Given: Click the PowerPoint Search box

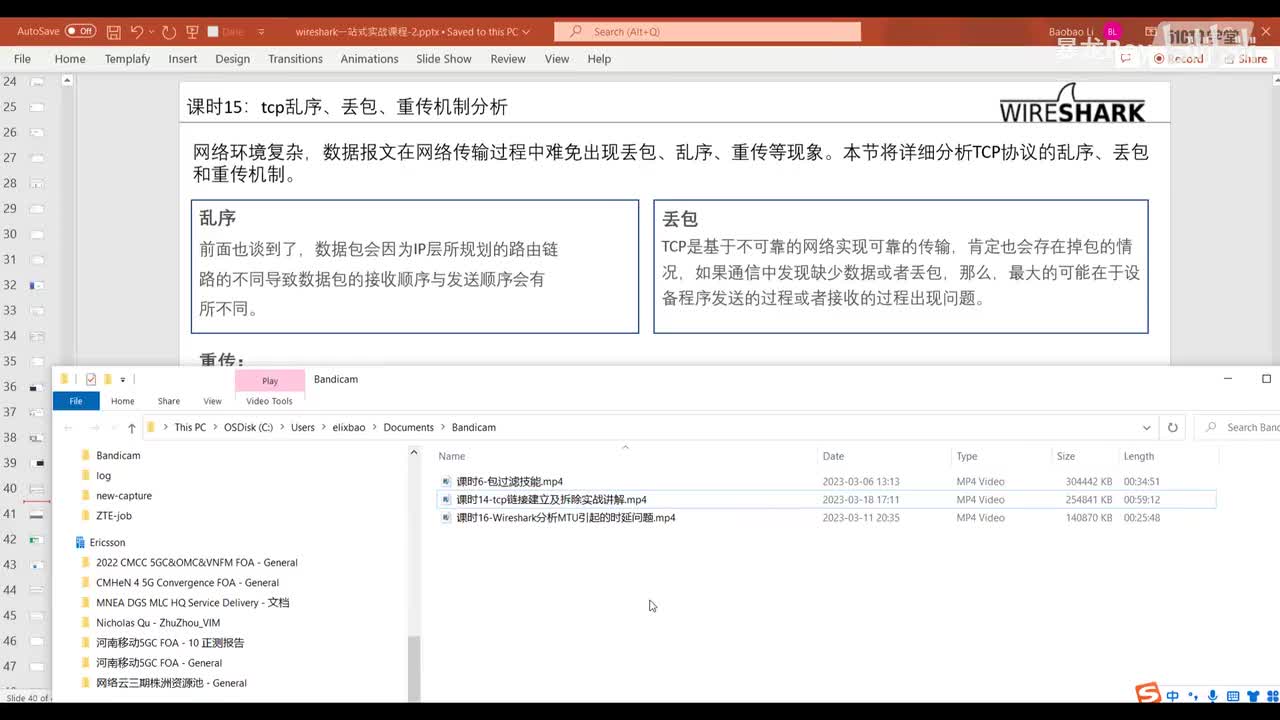Looking at the screenshot, I should coord(708,32).
